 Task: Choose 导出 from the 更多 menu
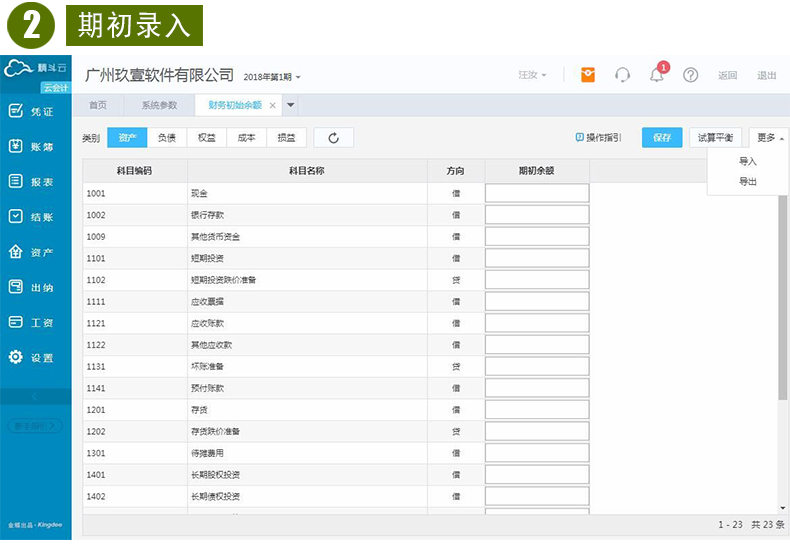coord(748,181)
